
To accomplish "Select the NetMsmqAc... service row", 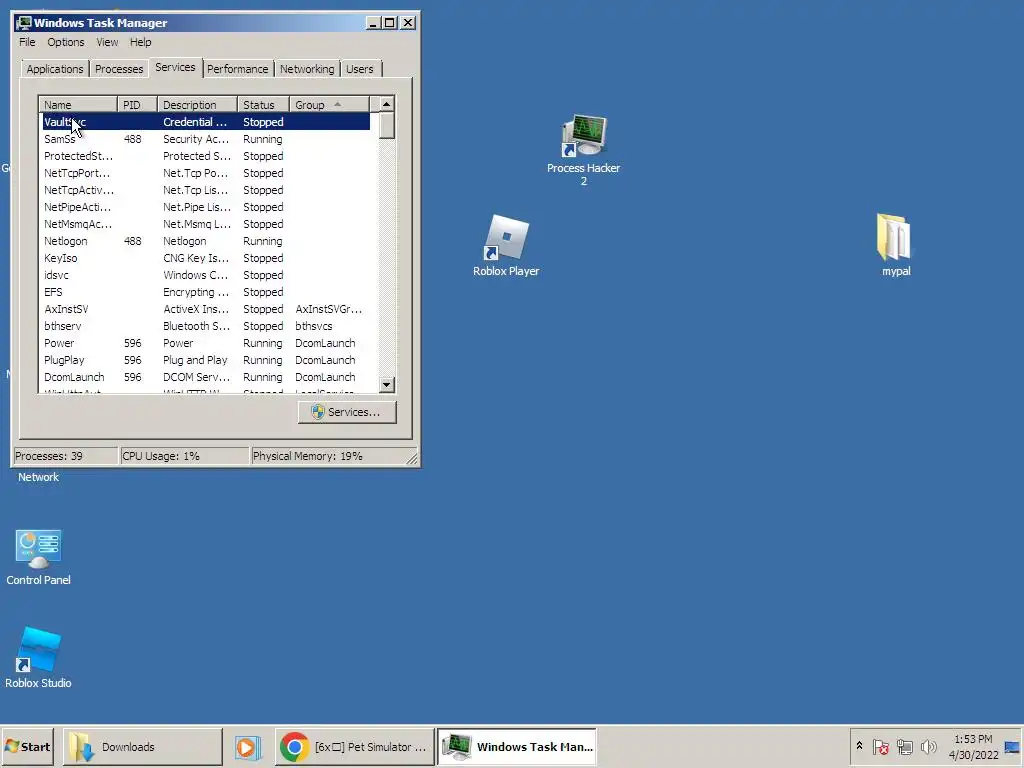I will point(206,224).
